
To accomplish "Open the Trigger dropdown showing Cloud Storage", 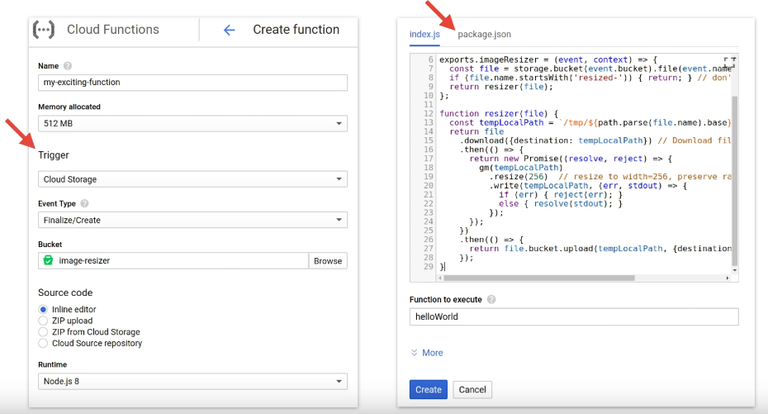I will tap(192, 179).
